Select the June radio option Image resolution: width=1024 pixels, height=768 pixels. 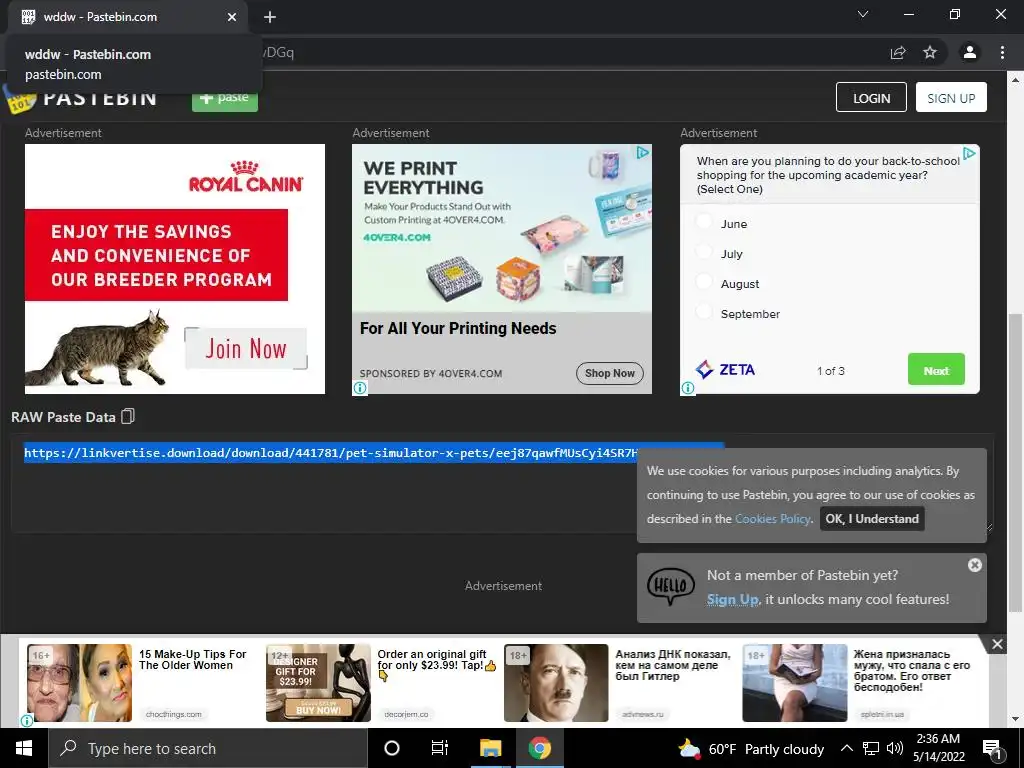704,222
